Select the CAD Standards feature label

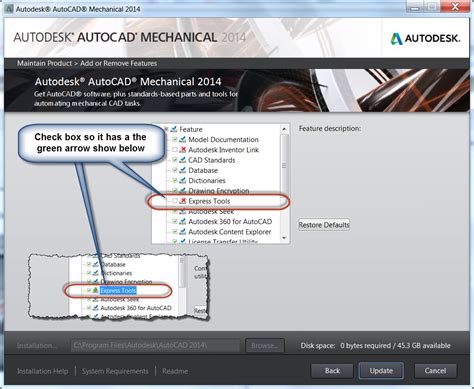coord(212,160)
